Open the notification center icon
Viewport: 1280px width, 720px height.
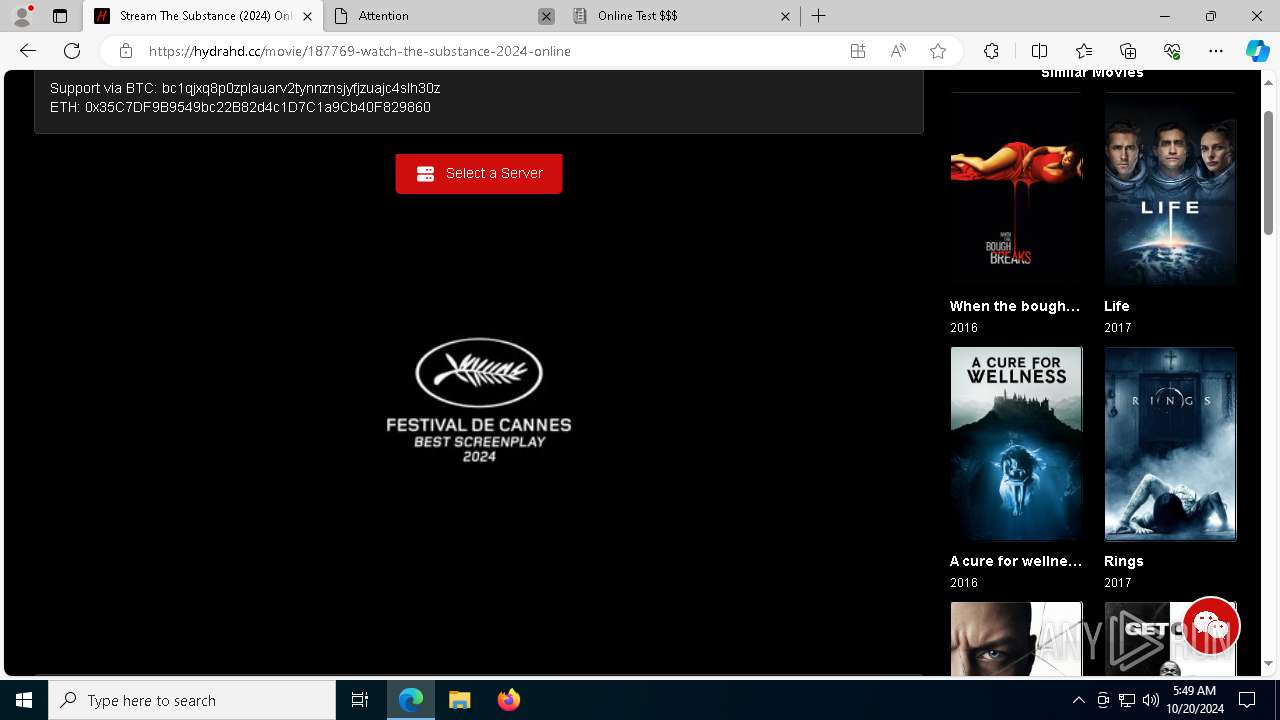1247,700
